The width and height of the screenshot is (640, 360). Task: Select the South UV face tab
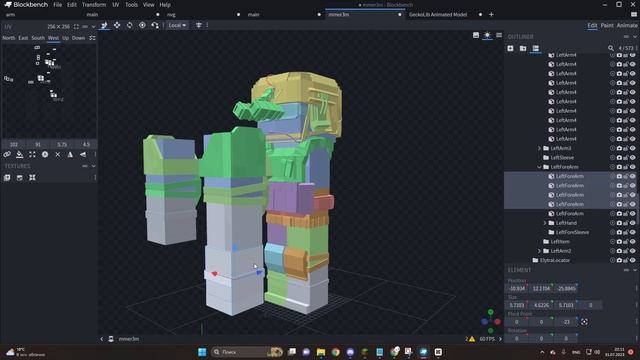38,38
